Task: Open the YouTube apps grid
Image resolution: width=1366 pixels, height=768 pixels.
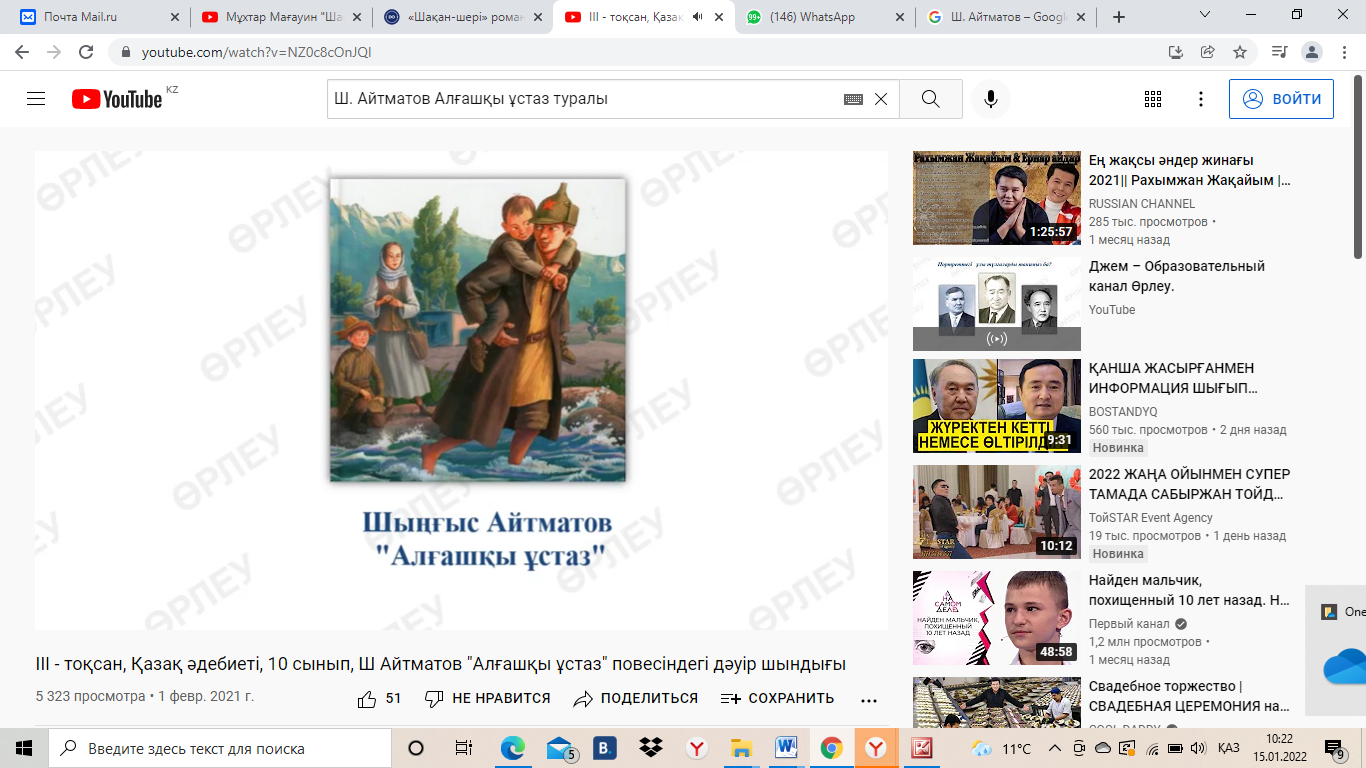Action: coord(1153,99)
